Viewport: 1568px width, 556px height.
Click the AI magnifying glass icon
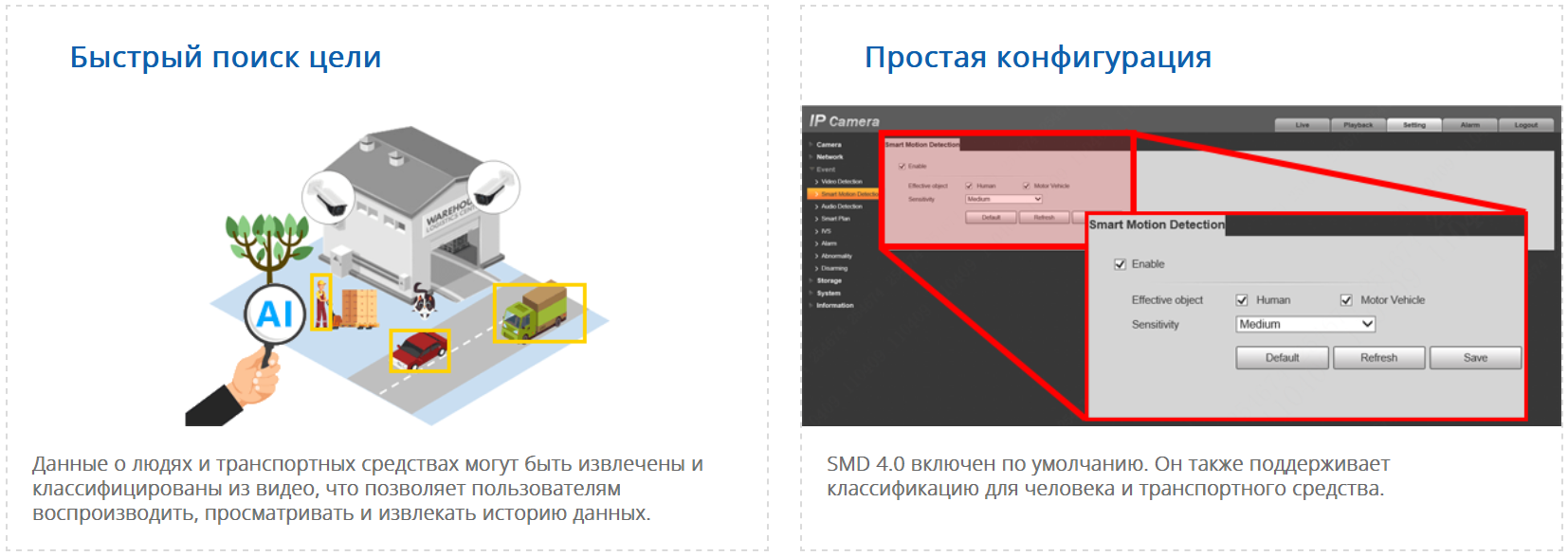tap(274, 314)
